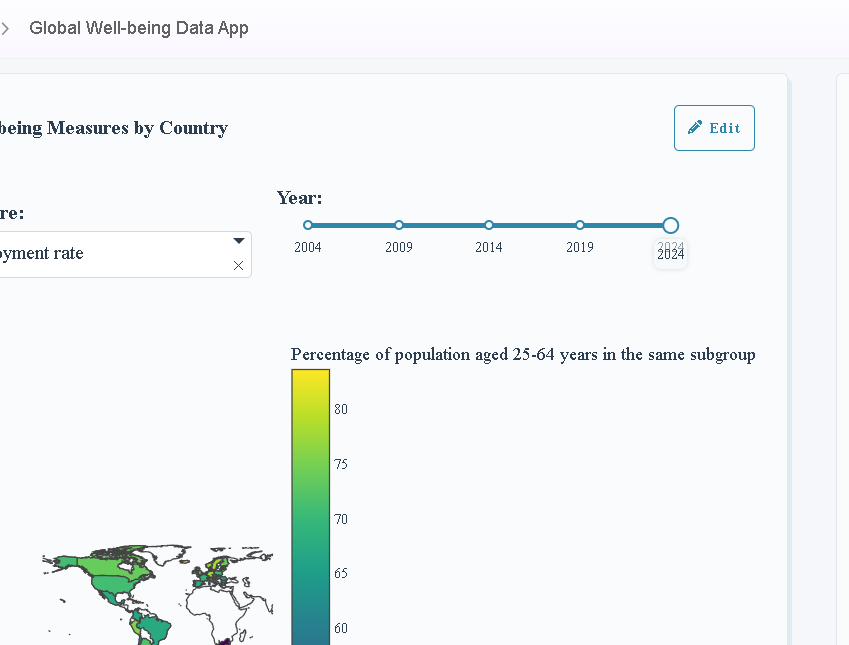Click the Edit button

click(714, 128)
